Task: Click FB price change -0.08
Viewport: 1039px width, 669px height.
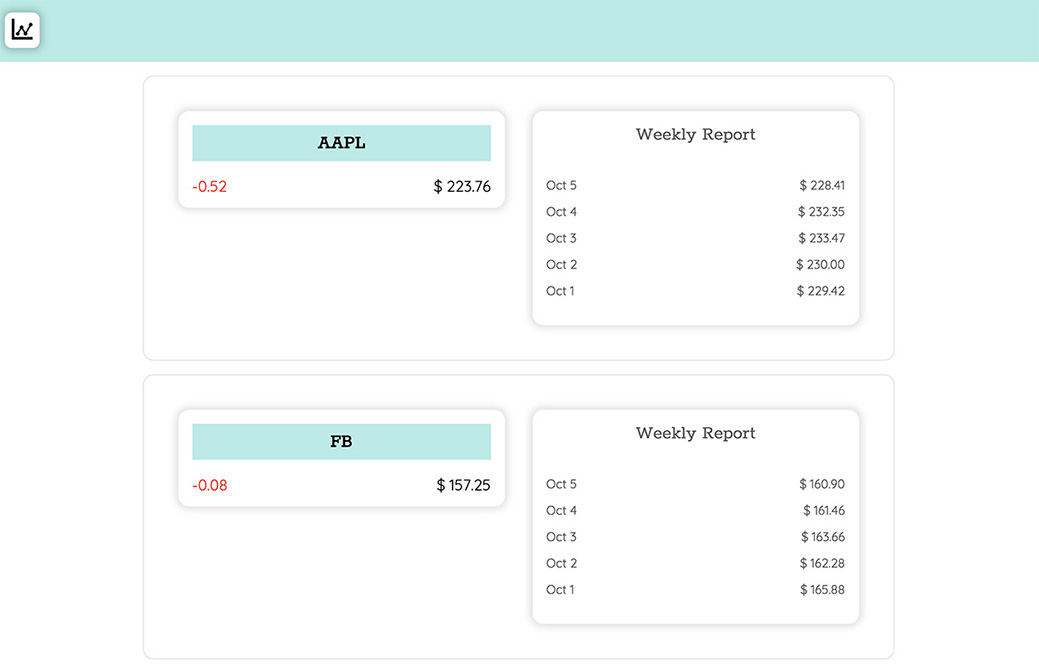Action: coord(209,486)
